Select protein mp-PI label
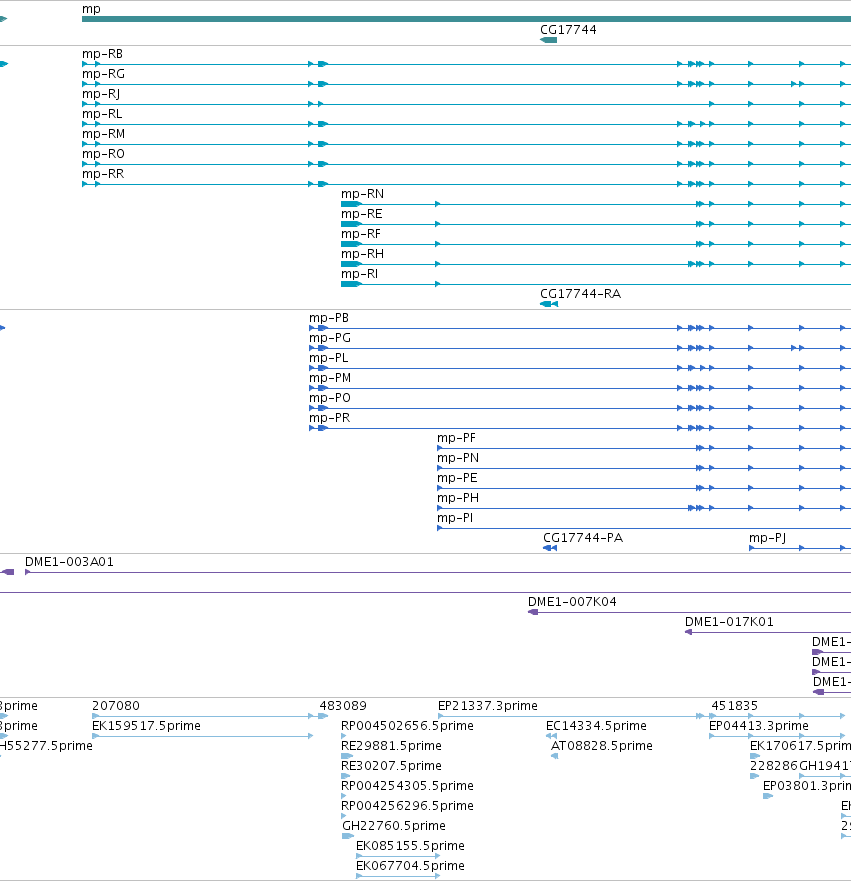 455,518
